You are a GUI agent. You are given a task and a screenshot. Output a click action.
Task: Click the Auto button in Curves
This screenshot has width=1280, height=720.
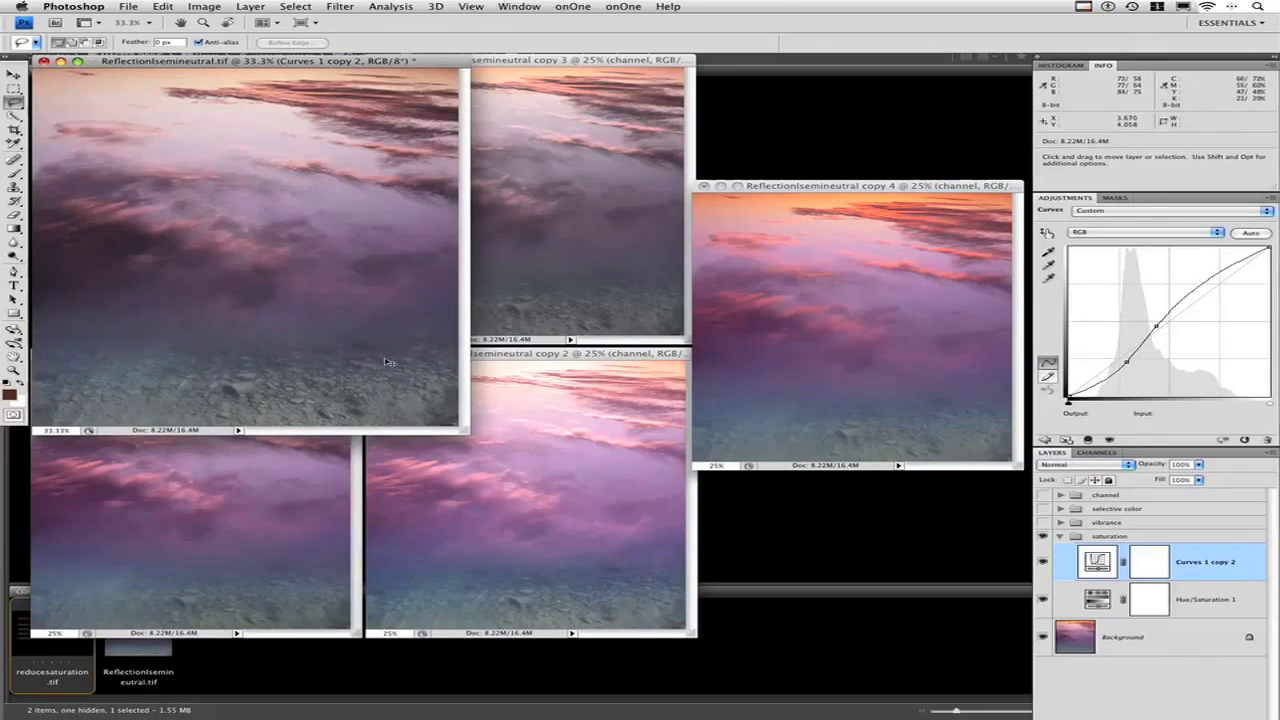click(x=1250, y=232)
